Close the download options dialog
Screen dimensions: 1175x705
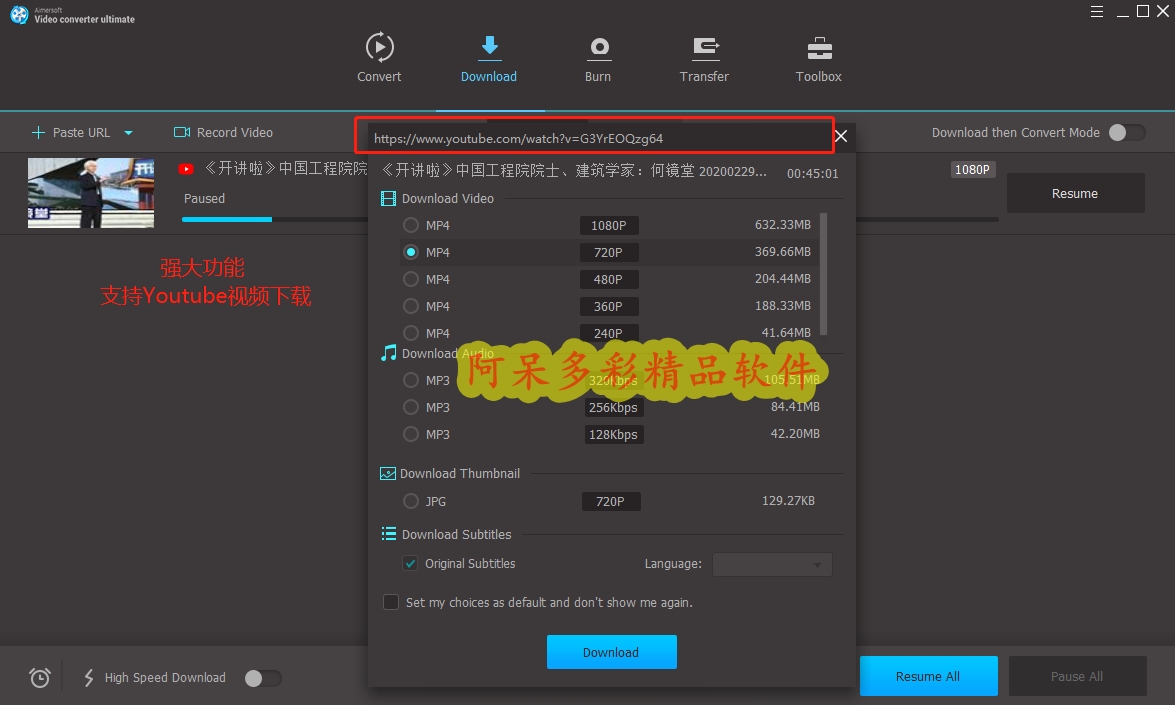click(841, 136)
